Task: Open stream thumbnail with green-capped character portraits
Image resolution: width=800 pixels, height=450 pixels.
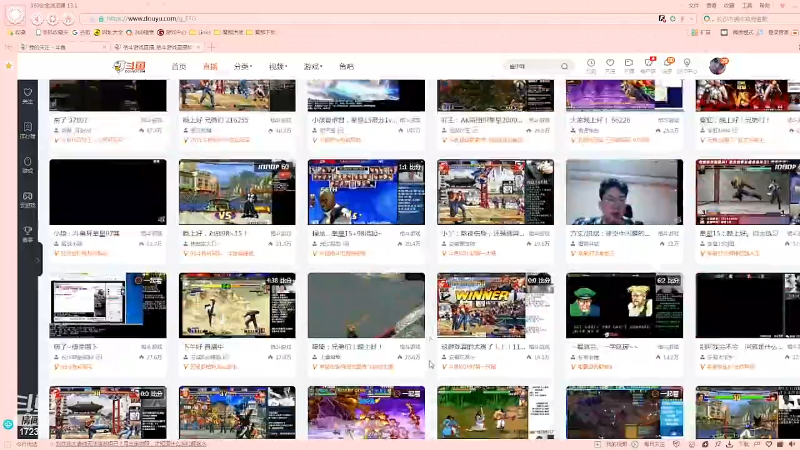Action: (624, 305)
